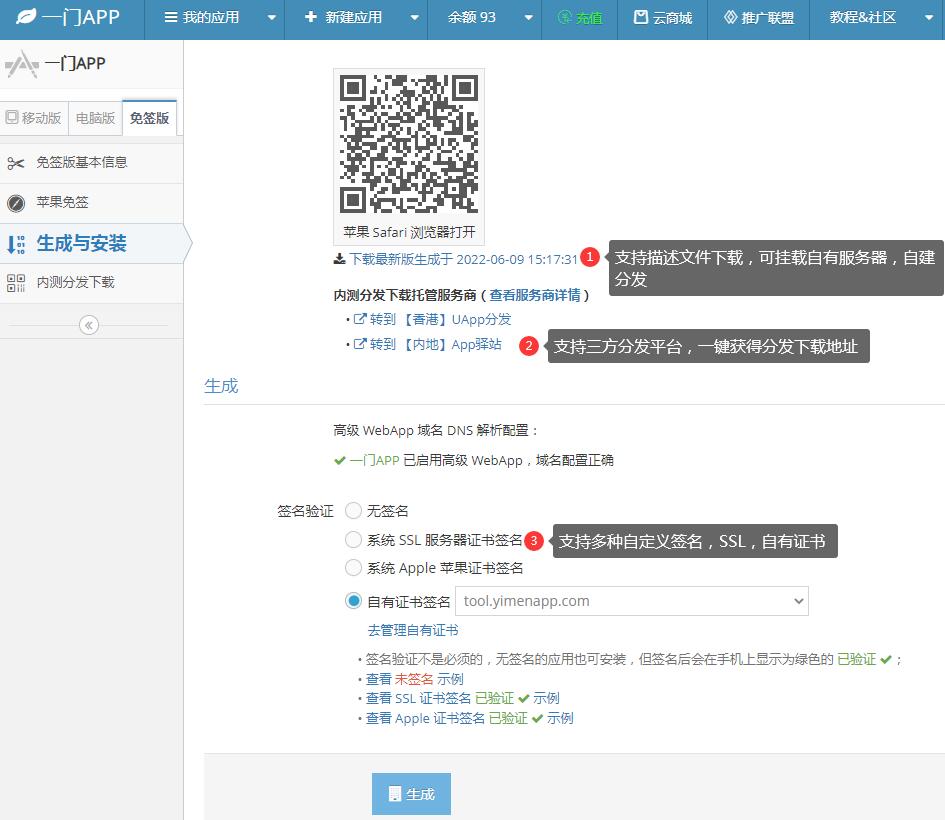Viewport: 945px width, 820px height.
Task: Open 查看 SSL 证书签名已验证示例 link
Action: (x=463, y=698)
